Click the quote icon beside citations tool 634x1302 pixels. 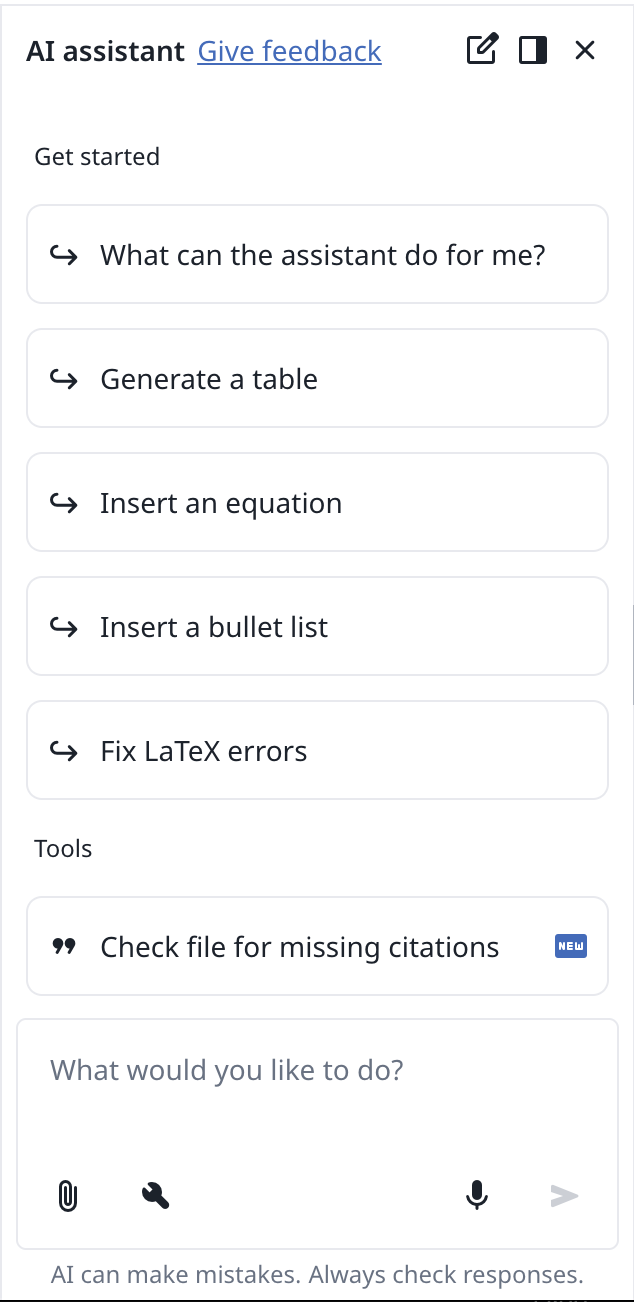tap(64, 946)
